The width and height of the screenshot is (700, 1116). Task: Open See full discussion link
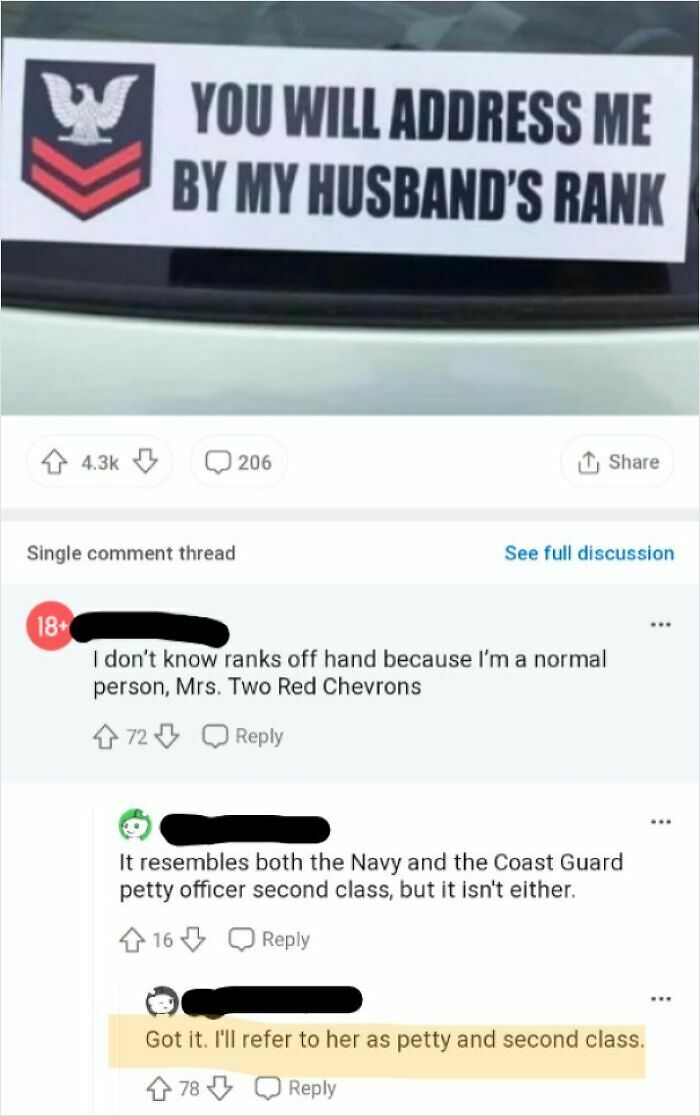(x=589, y=553)
